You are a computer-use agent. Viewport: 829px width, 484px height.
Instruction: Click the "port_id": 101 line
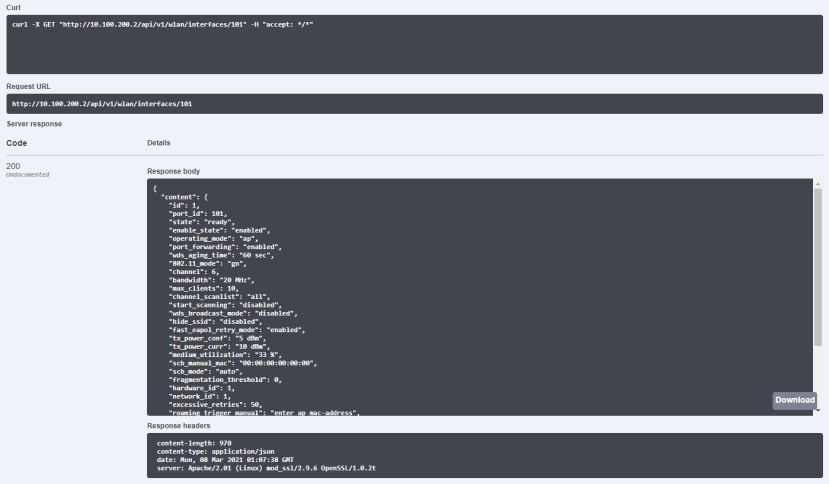(x=198, y=214)
